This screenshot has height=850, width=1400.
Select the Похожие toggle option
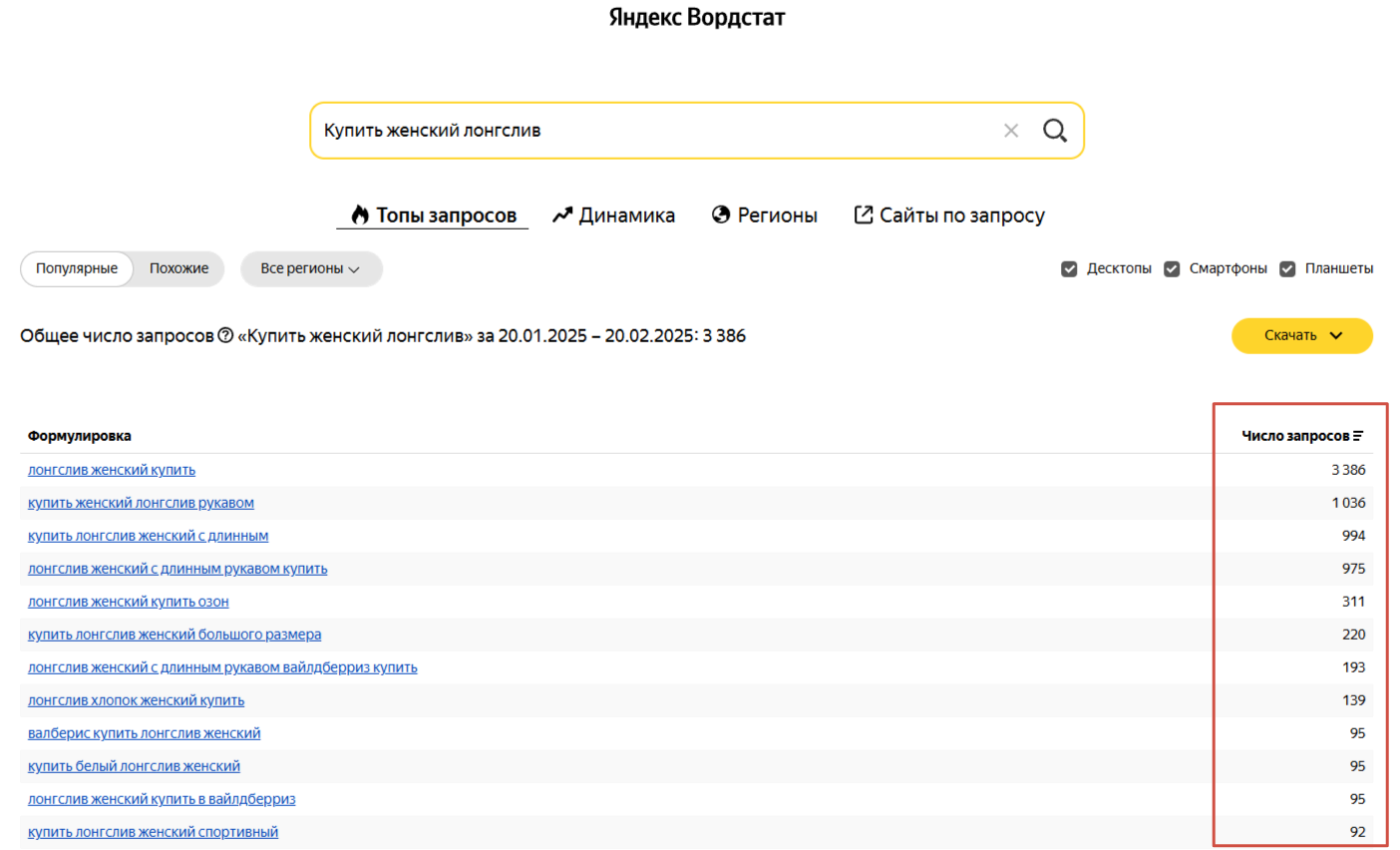click(179, 268)
